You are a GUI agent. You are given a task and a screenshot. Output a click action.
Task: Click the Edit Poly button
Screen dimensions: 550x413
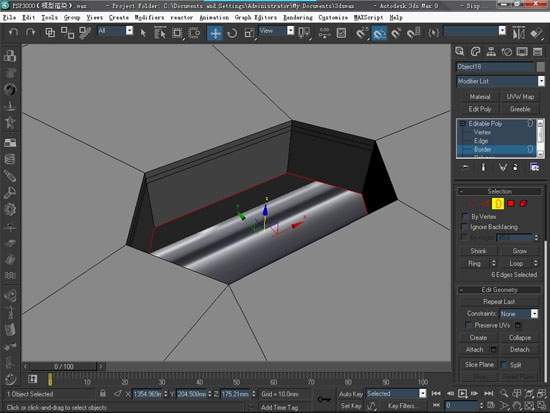(479, 109)
